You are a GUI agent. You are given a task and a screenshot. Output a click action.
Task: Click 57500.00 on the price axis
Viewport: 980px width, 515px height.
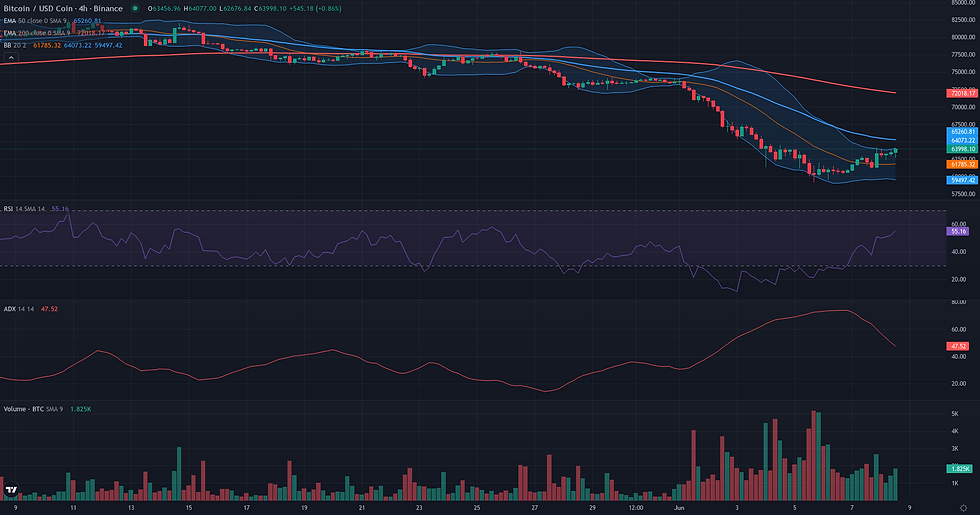[963, 194]
